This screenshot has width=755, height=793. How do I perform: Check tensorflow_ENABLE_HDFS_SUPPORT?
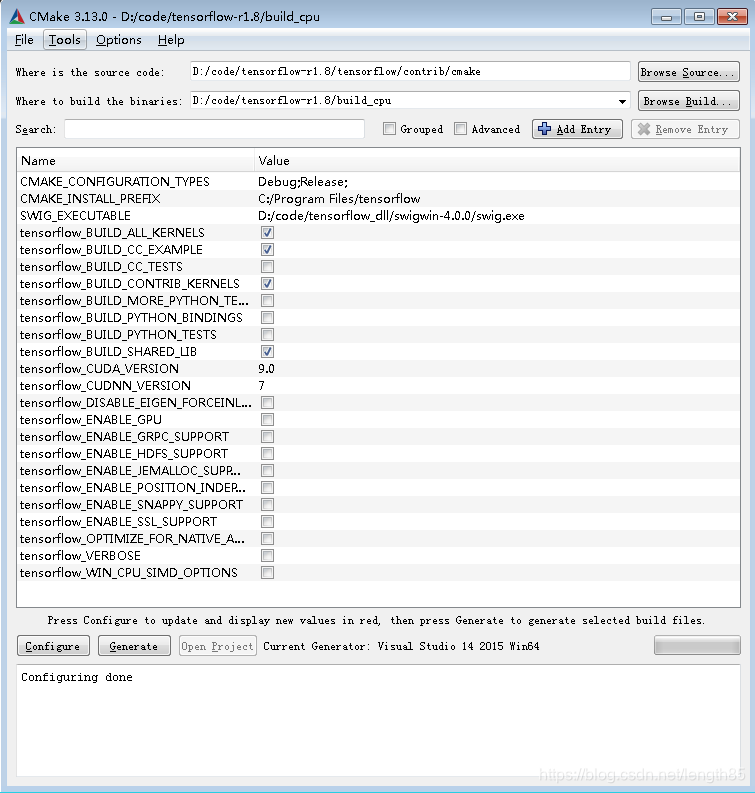tap(268, 454)
